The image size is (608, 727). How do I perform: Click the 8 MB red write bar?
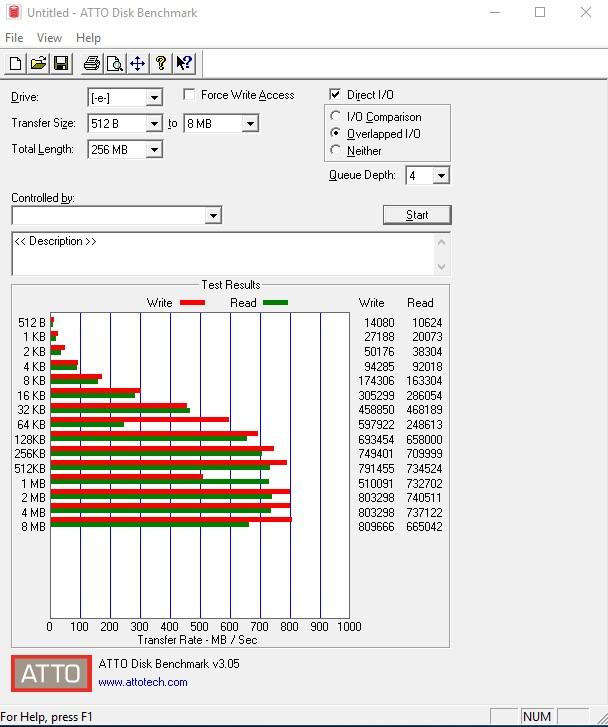point(171,520)
